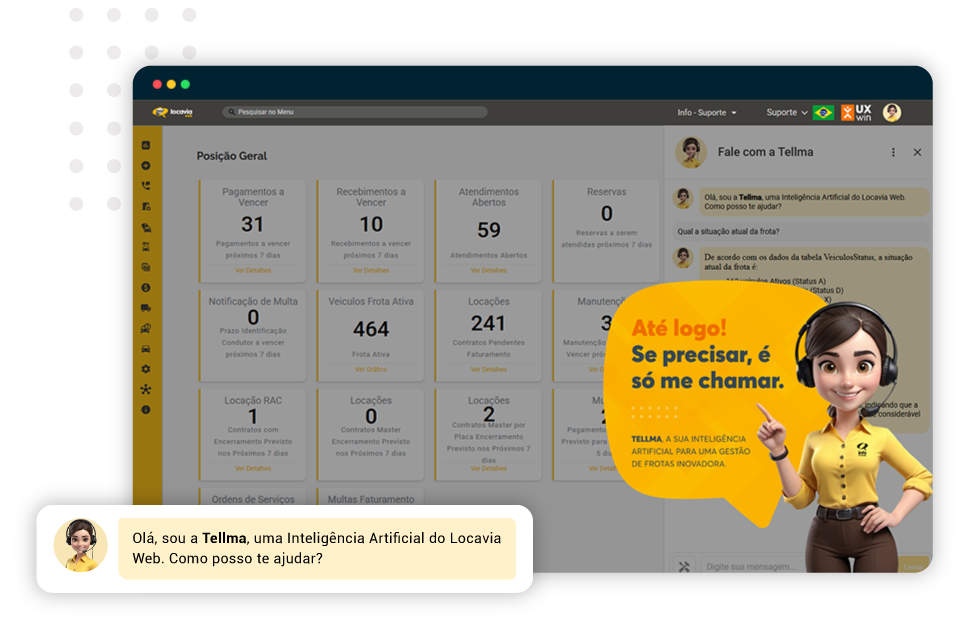970x625 pixels.
Task: Select the Brazil flag language icon
Action: coord(823,113)
